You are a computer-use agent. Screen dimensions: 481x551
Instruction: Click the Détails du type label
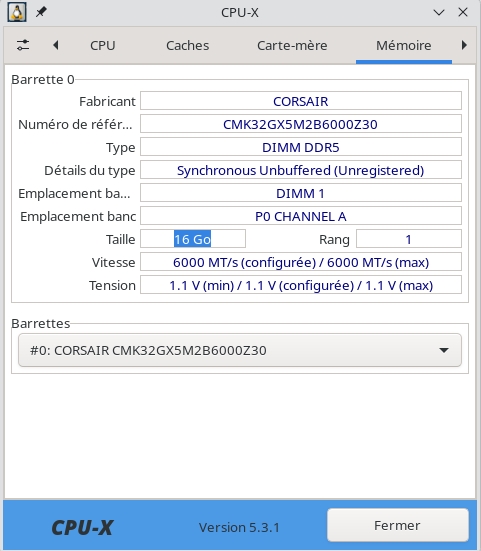[x=90, y=170]
